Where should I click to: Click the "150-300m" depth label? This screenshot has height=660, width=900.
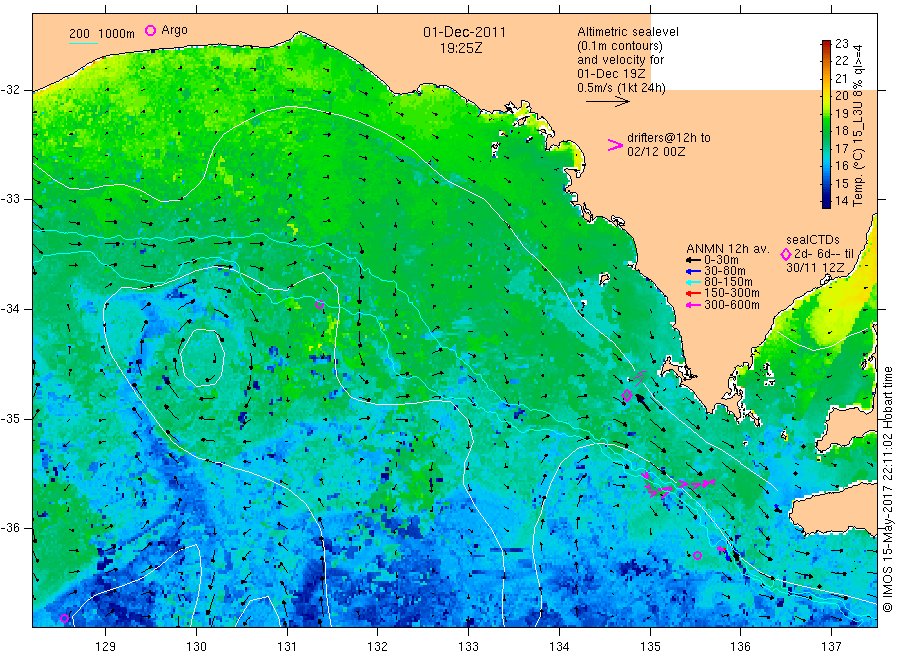[x=732, y=293]
